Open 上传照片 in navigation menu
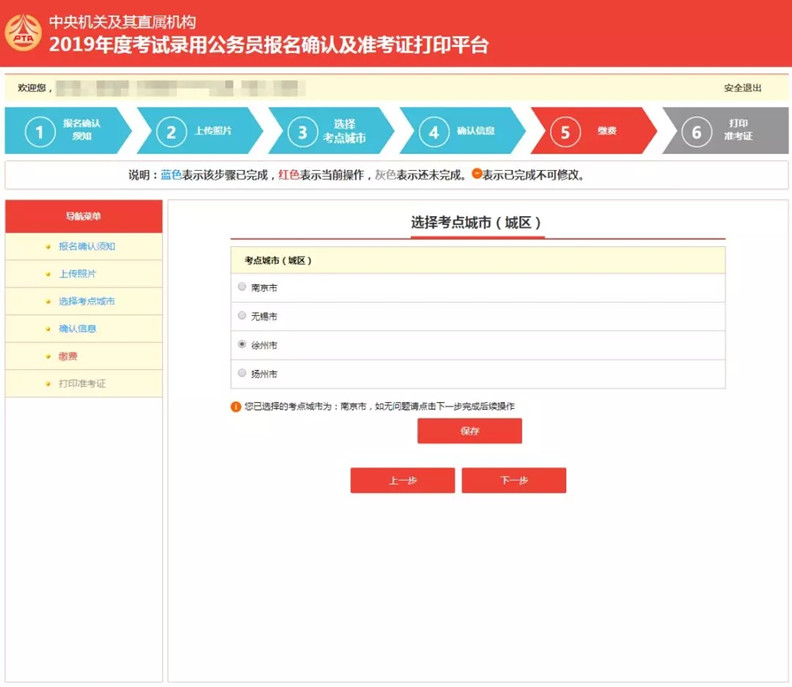 pyautogui.click(x=77, y=274)
